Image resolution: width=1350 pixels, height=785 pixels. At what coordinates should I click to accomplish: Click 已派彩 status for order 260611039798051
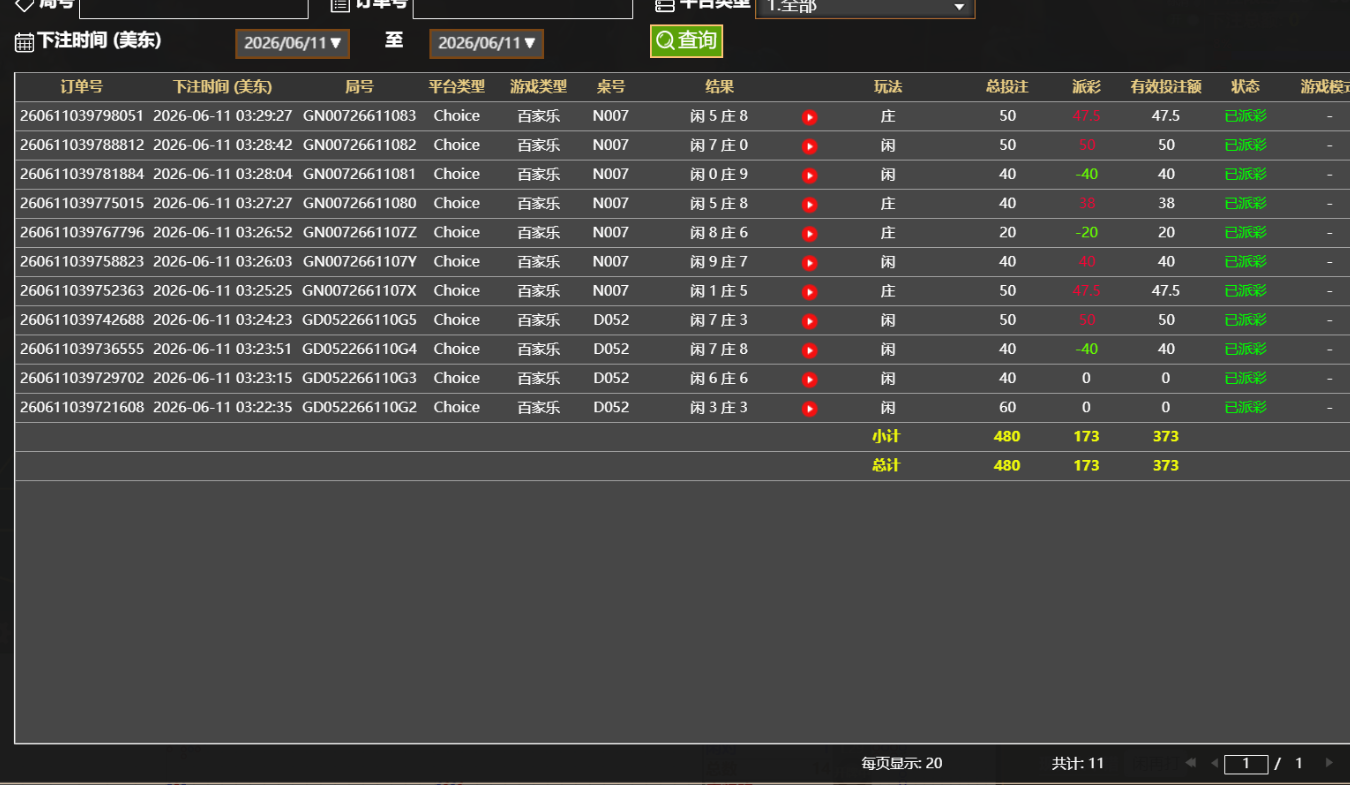(x=1245, y=116)
